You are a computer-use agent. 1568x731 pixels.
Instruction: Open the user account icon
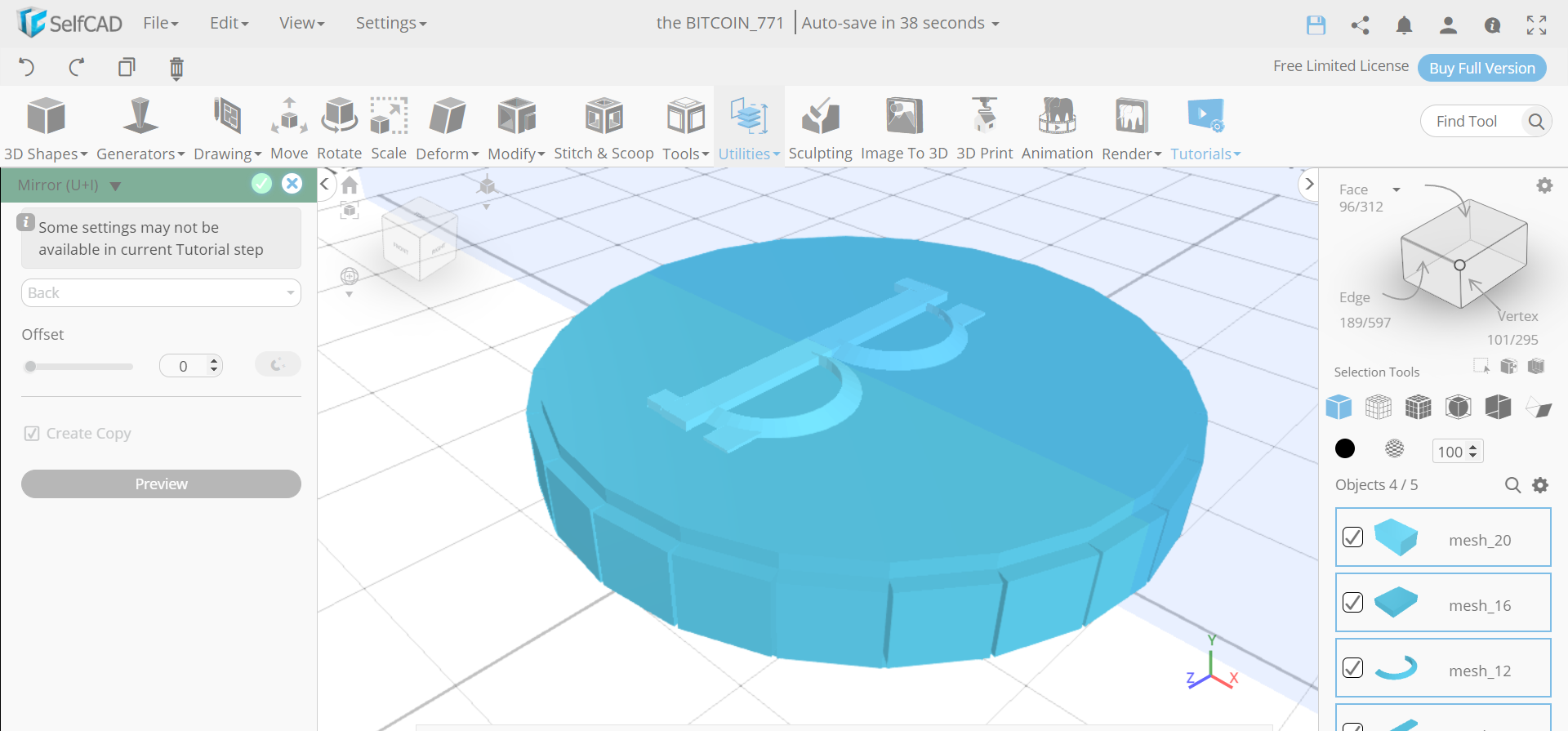(1448, 25)
